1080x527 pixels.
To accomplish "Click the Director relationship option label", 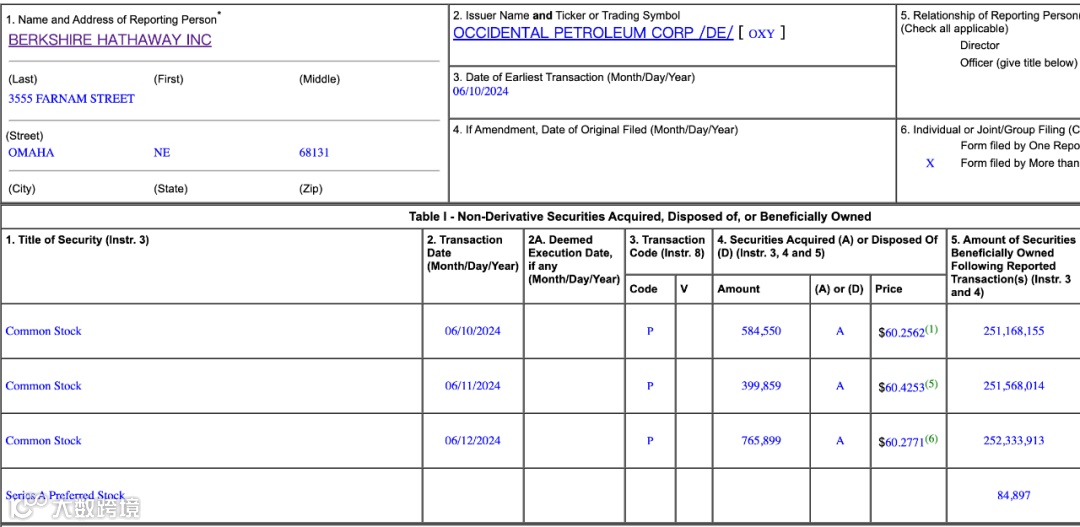I will click(979, 45).
